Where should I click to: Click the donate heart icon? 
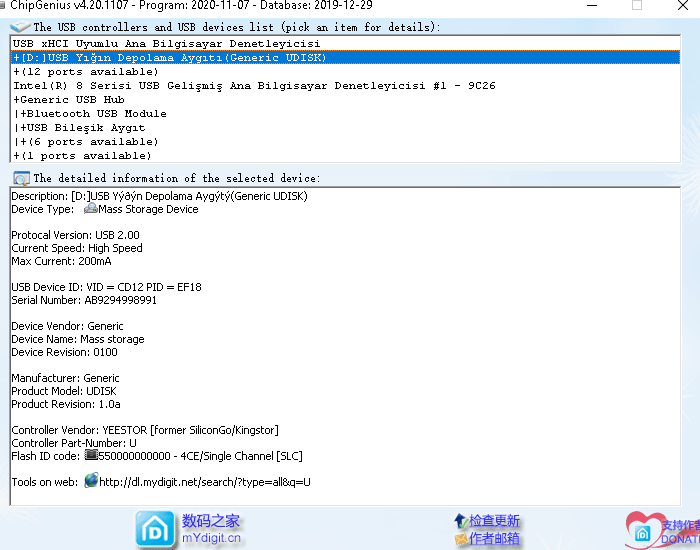[x=642, y=530]
